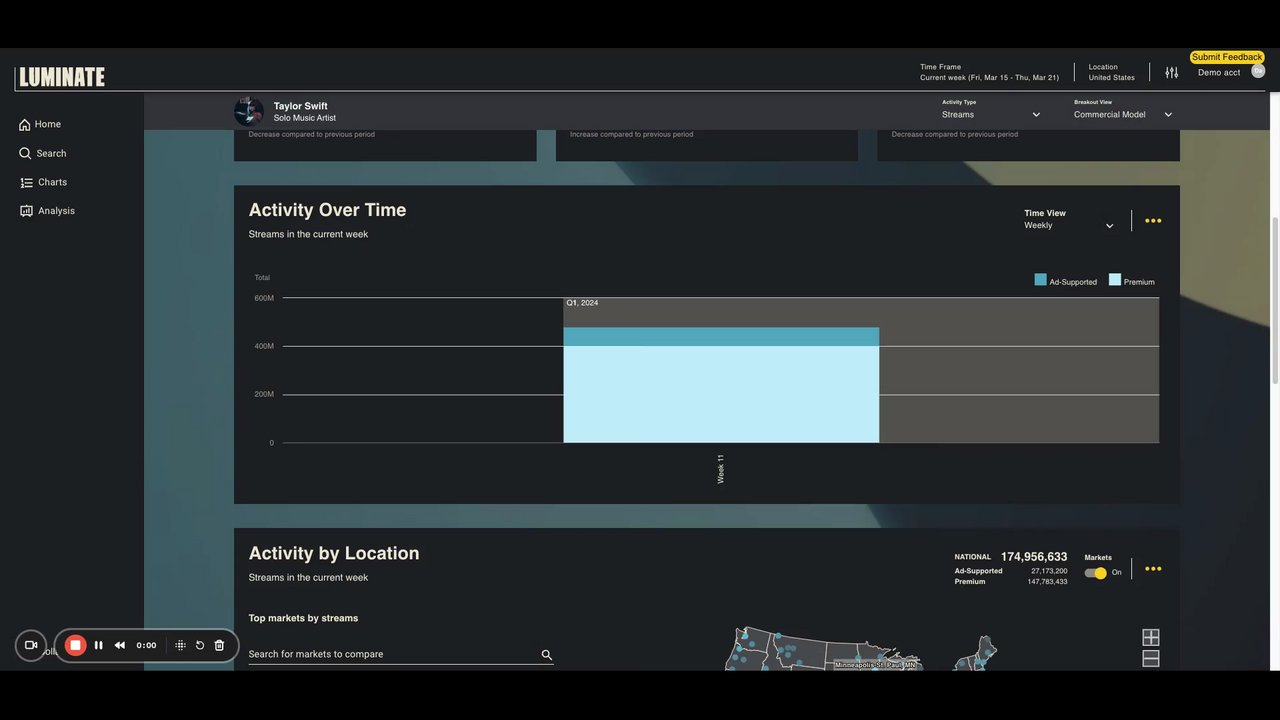This screenshot has height=720, width=1280.
Task: Stop the screen recording
Action: pyautogui.click(x=75, y=646)
